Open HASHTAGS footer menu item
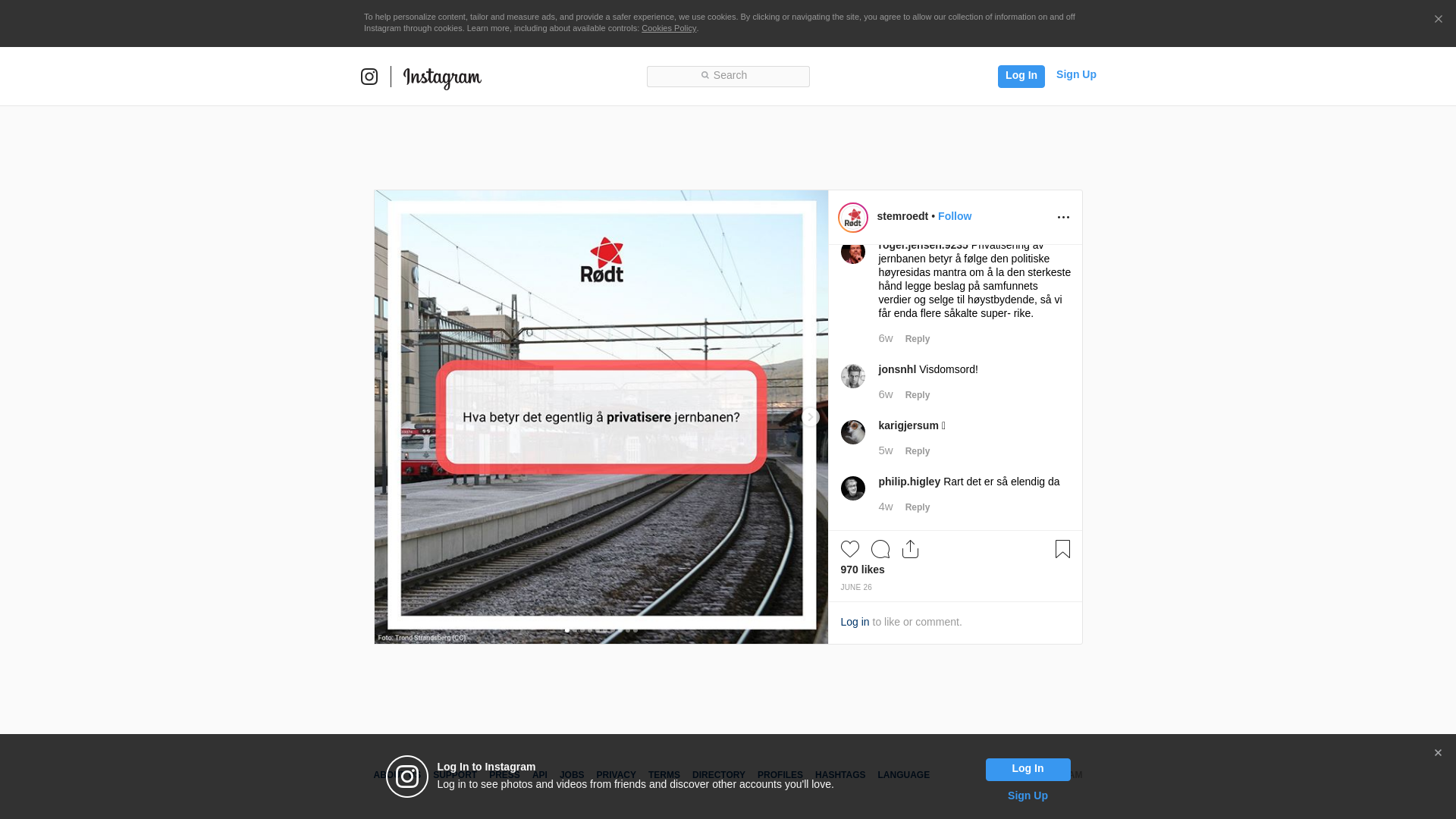 [x=839, y=775]
